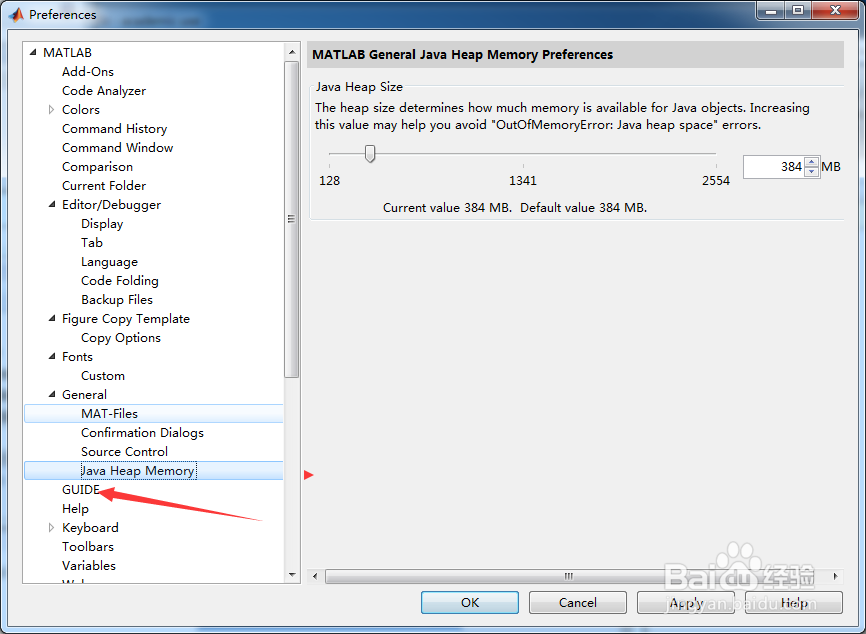Select Confirmation Dialogs preferences

[142, 432]
